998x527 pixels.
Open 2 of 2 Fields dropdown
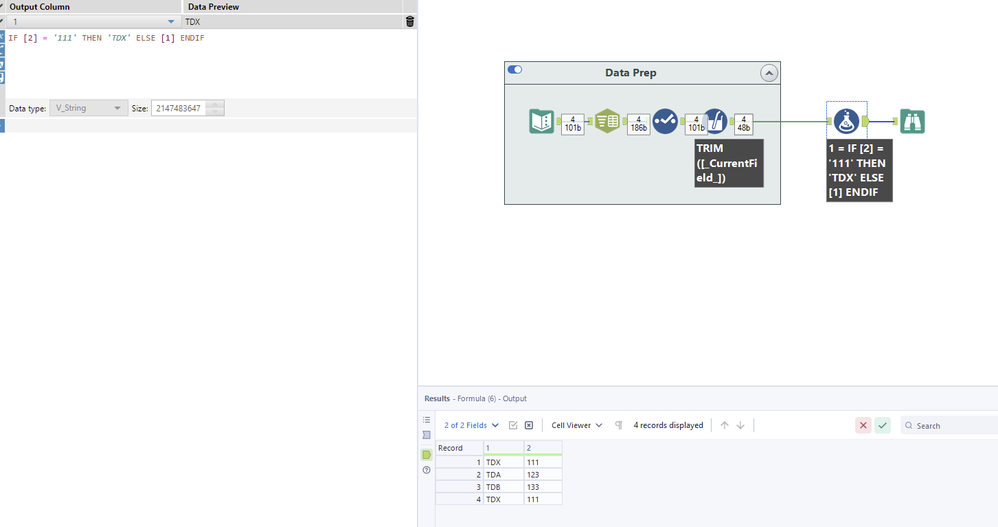(472, 425)
